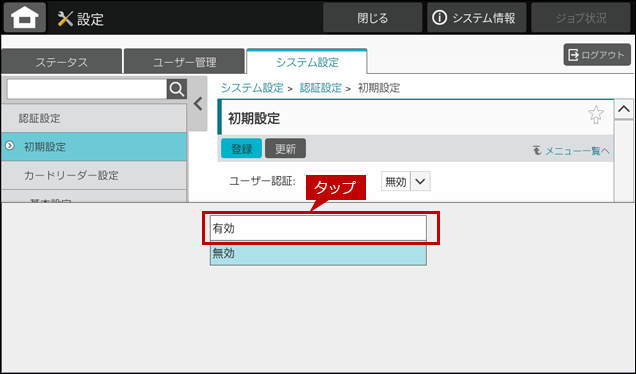
Task: Select the システム設定 tab
Action: click(x=307, y=62)
